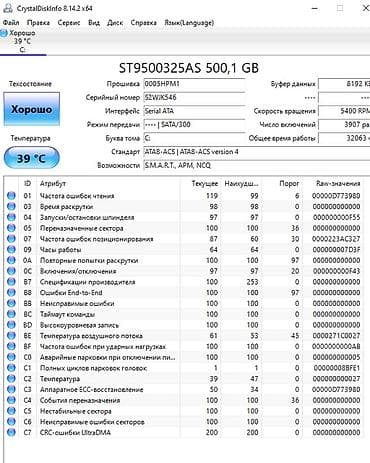Click status icon for attribute 04 spindle starts

point(11,217)
